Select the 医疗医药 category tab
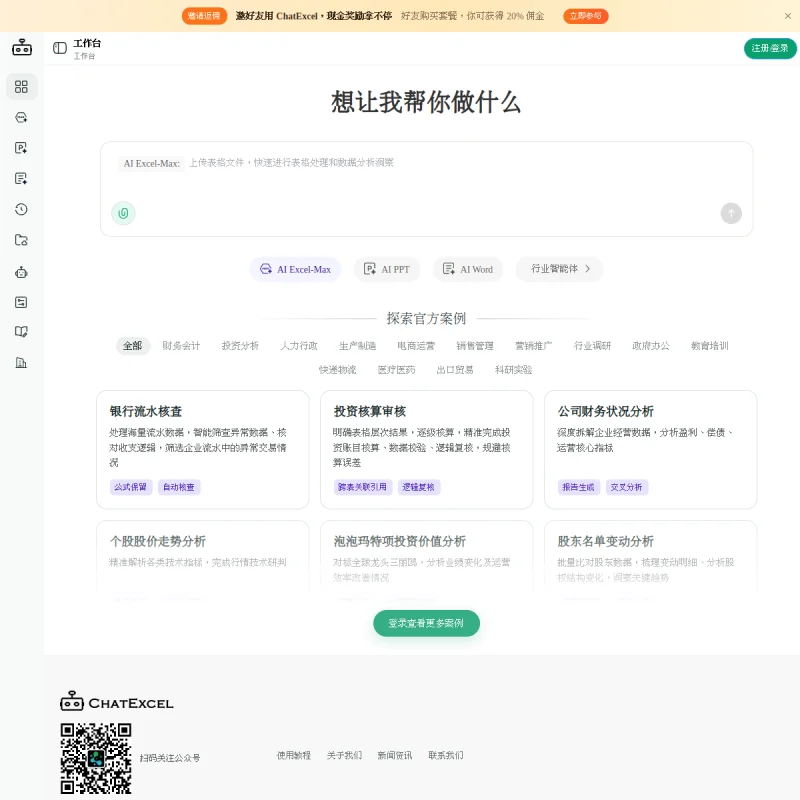Viewport: 800px width, 800px height. pyautogui.click(x=396, y=370)
